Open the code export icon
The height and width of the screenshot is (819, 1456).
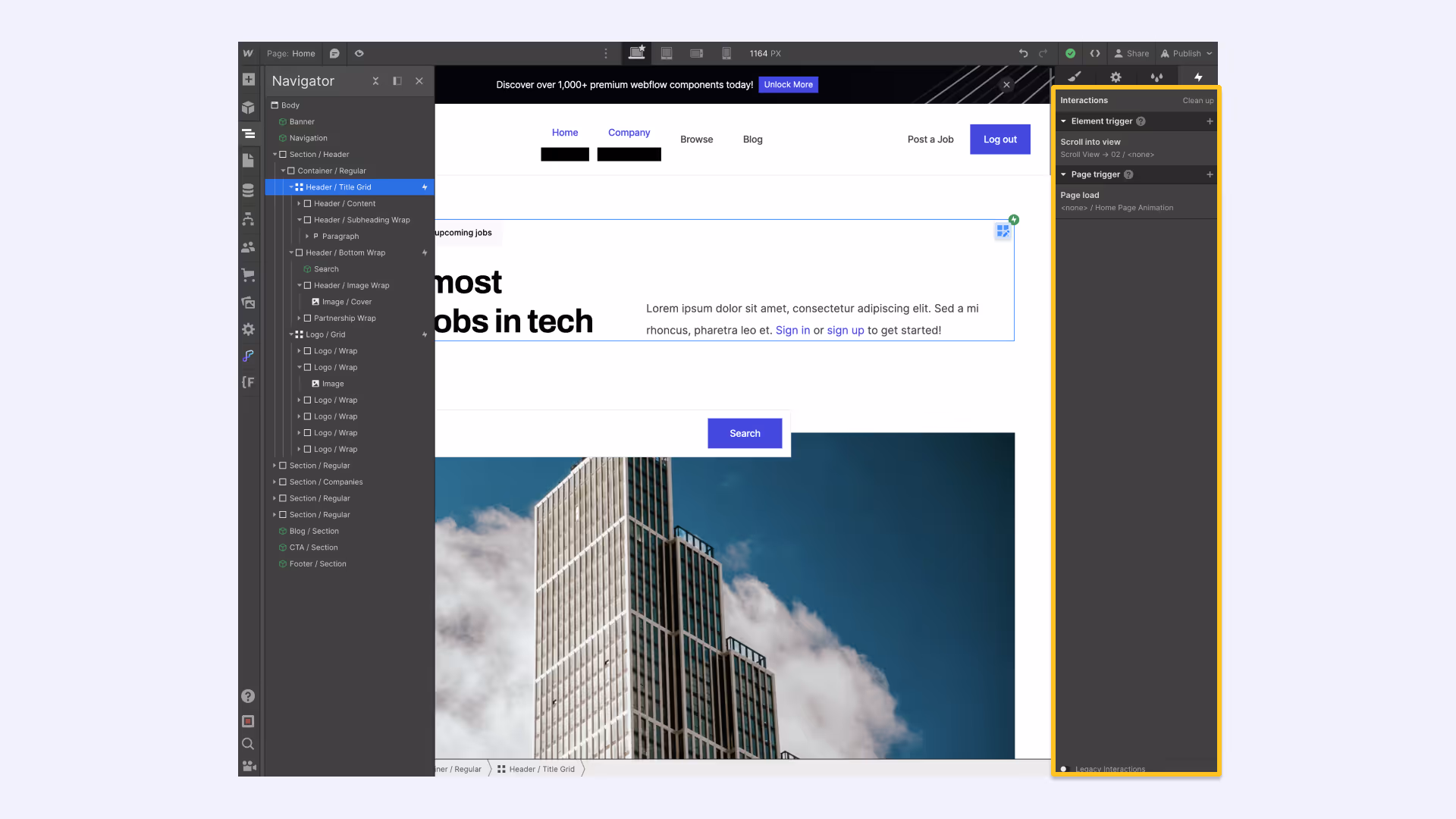(1095, 54)
